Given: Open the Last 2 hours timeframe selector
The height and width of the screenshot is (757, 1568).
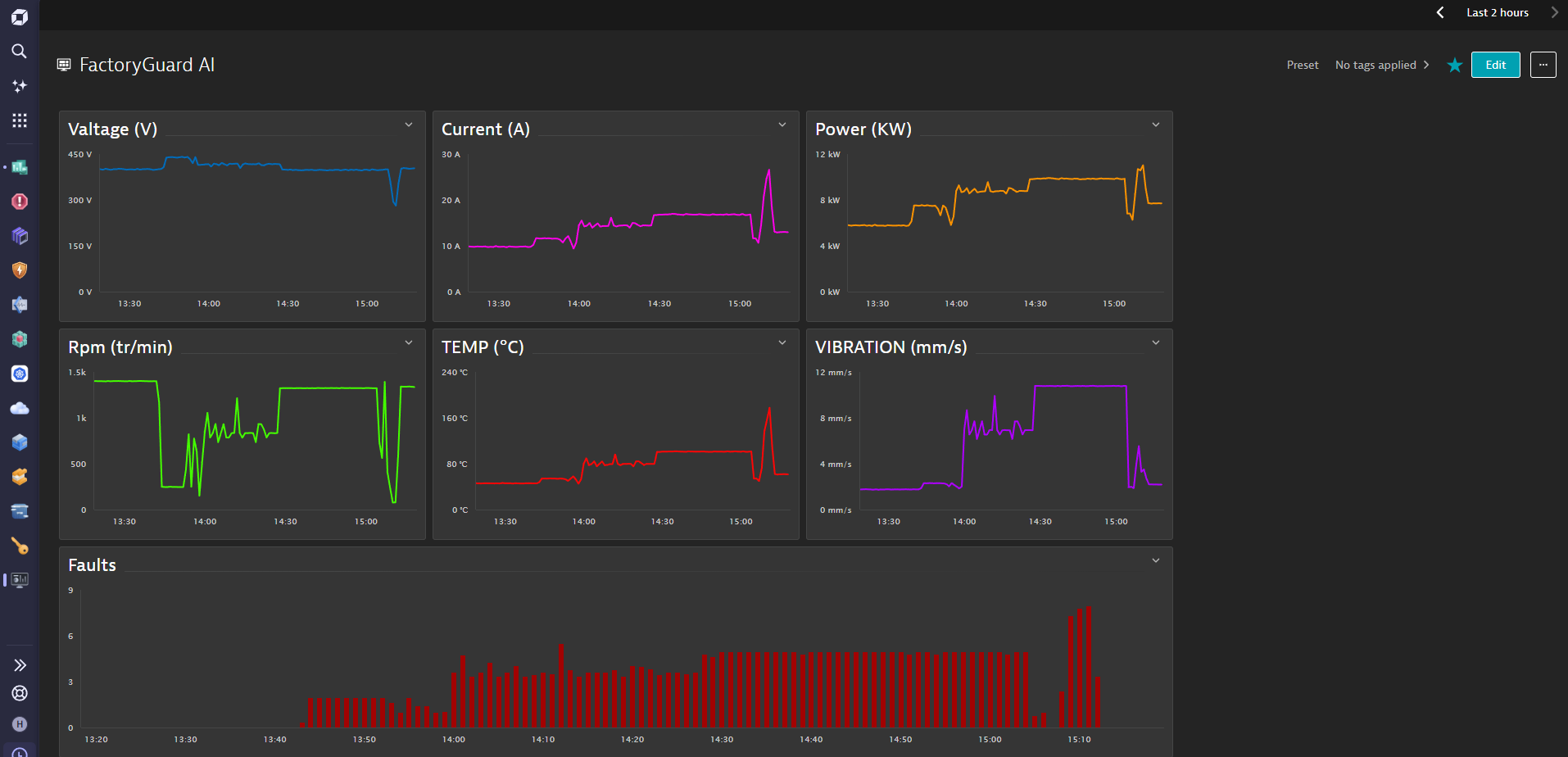Looking at the screenshot, I should point(1498,12).
